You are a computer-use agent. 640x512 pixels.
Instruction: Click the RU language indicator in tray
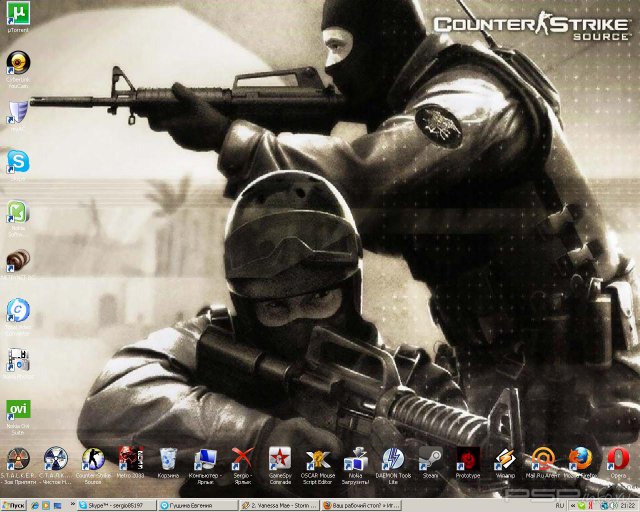(559, 505)
